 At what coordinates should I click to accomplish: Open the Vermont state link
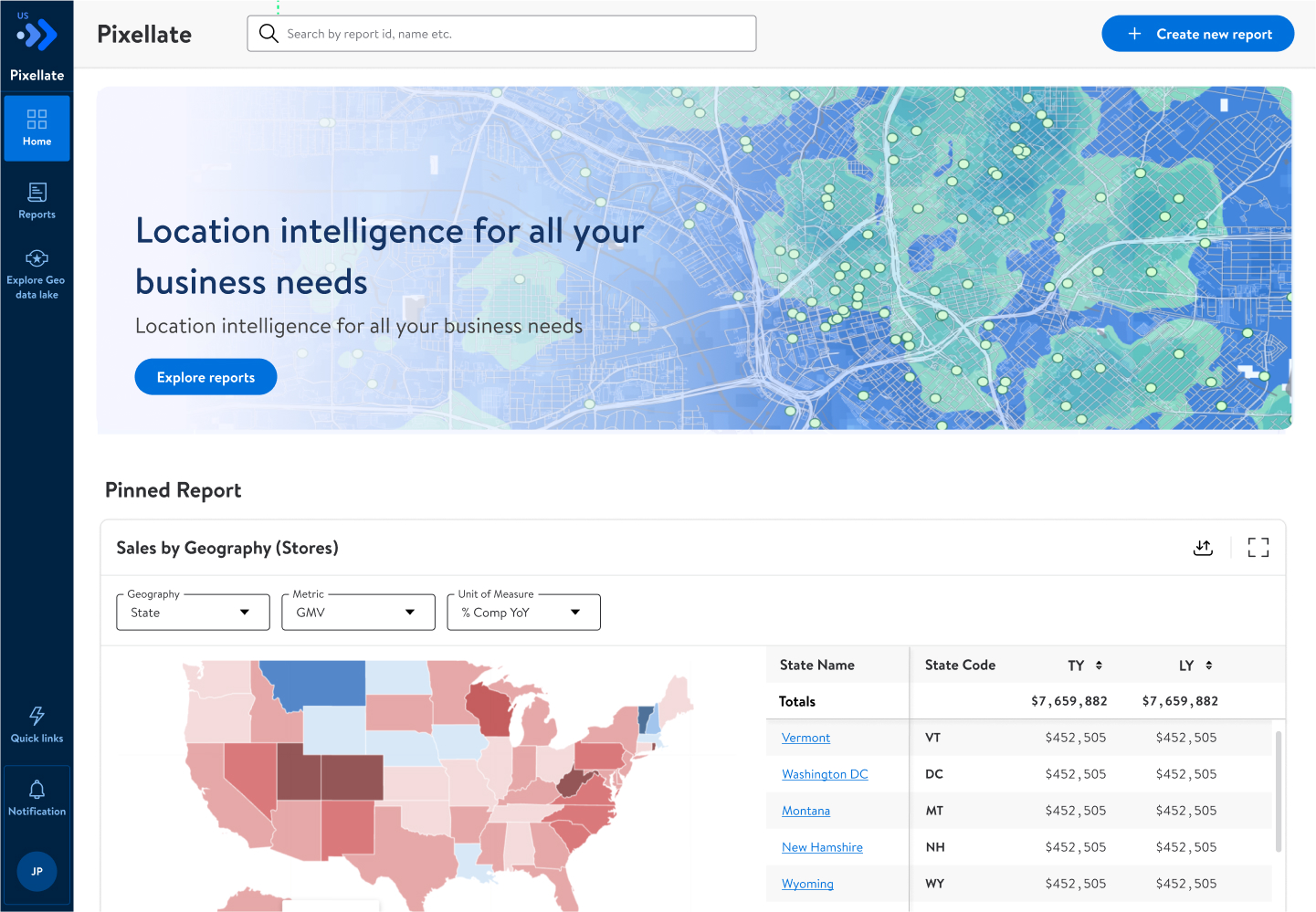click(805, 738)
